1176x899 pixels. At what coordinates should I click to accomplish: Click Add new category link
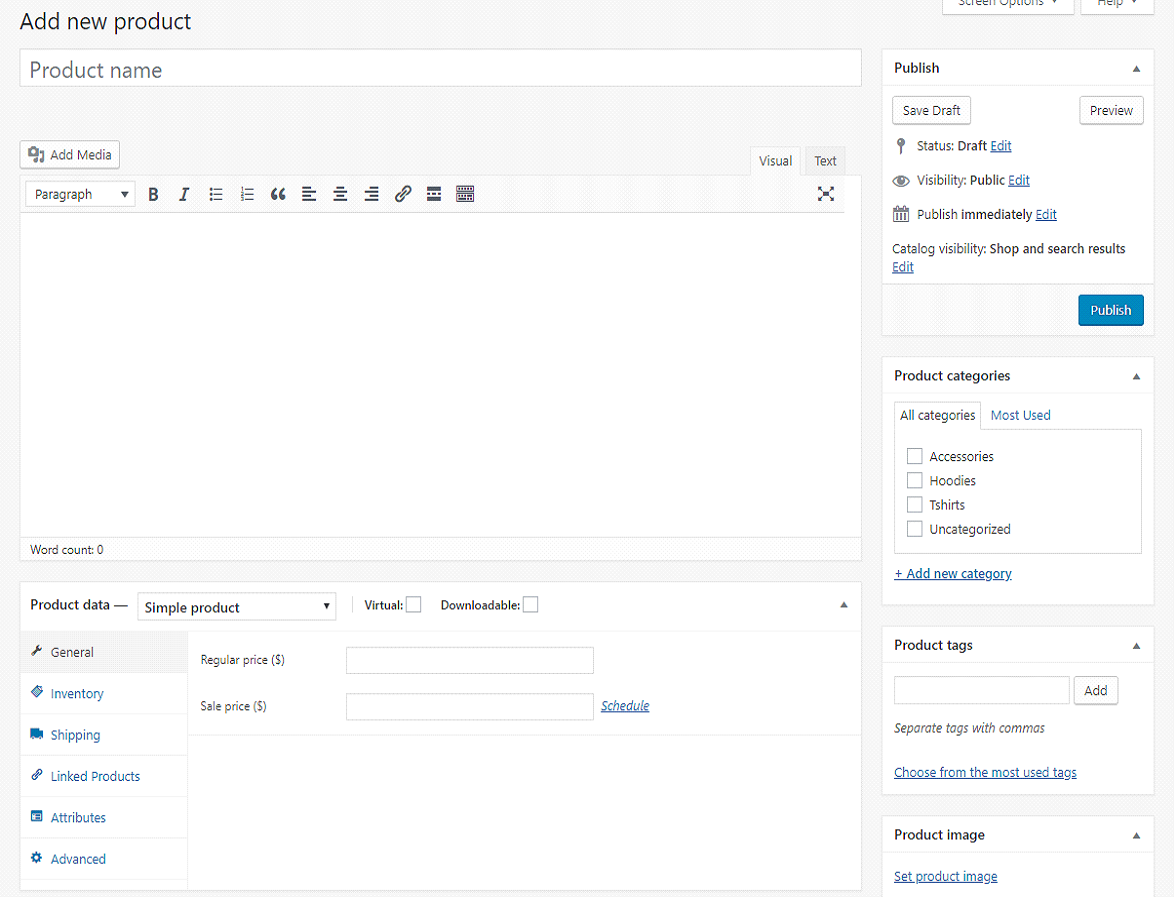pyautogui.click(x=952, y=574)
